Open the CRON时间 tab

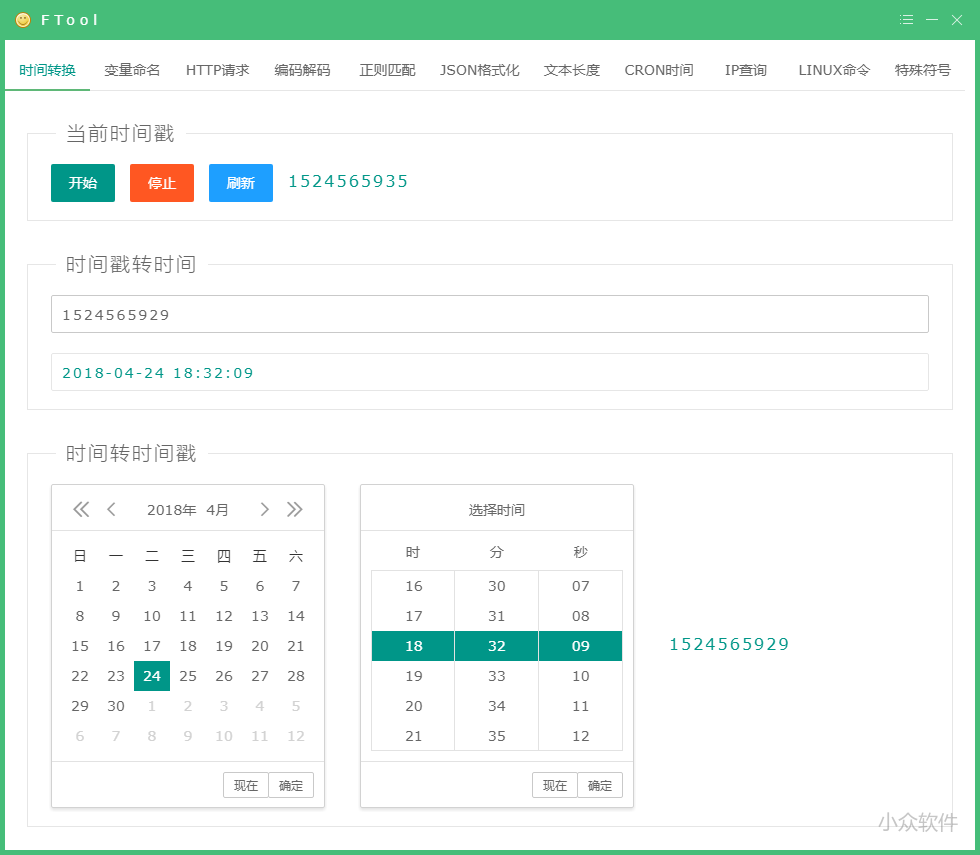658,70
